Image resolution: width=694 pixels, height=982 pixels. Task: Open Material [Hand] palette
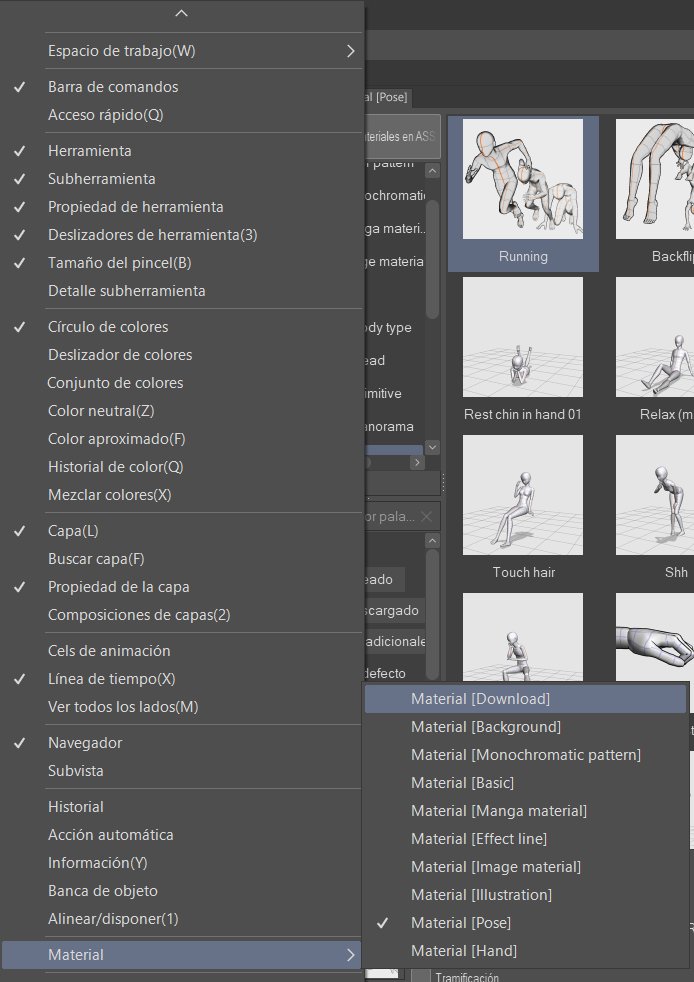pyautogui.click(x=526, y=951)
